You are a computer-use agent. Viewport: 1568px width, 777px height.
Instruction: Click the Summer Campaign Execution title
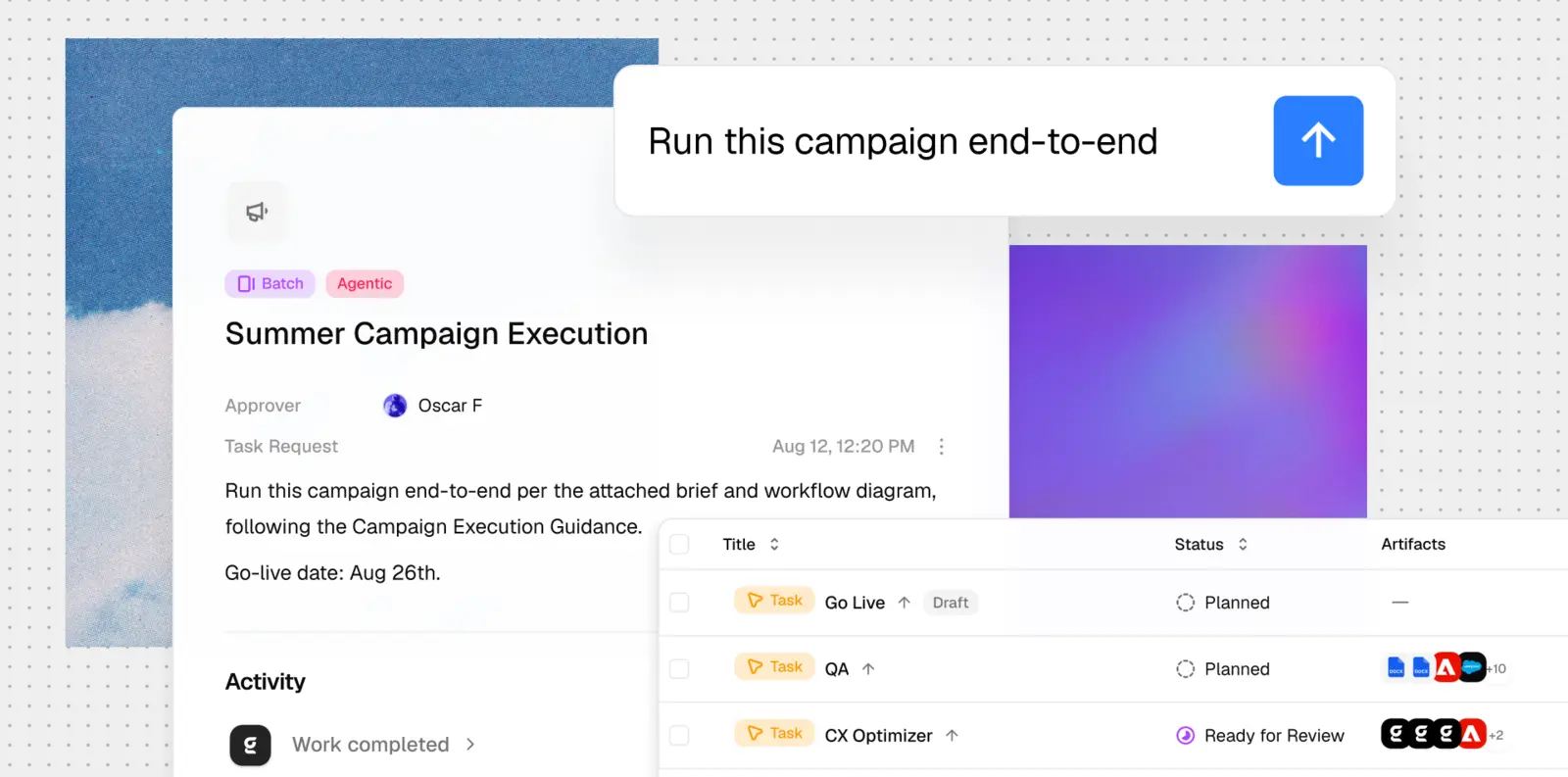pyautogui.click(x=436, y=334)
